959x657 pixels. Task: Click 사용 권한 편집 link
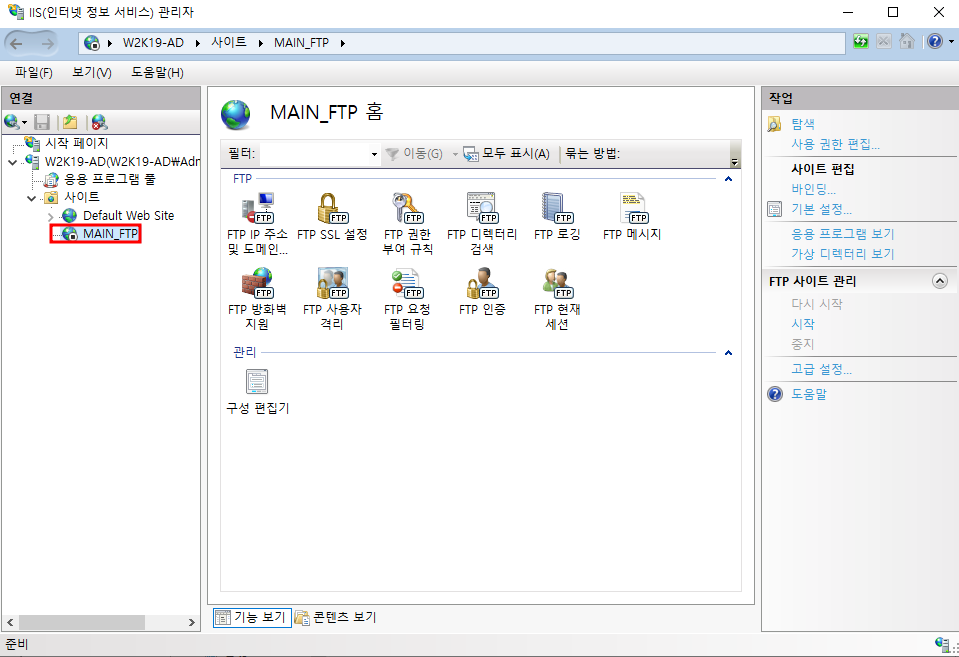835,144
